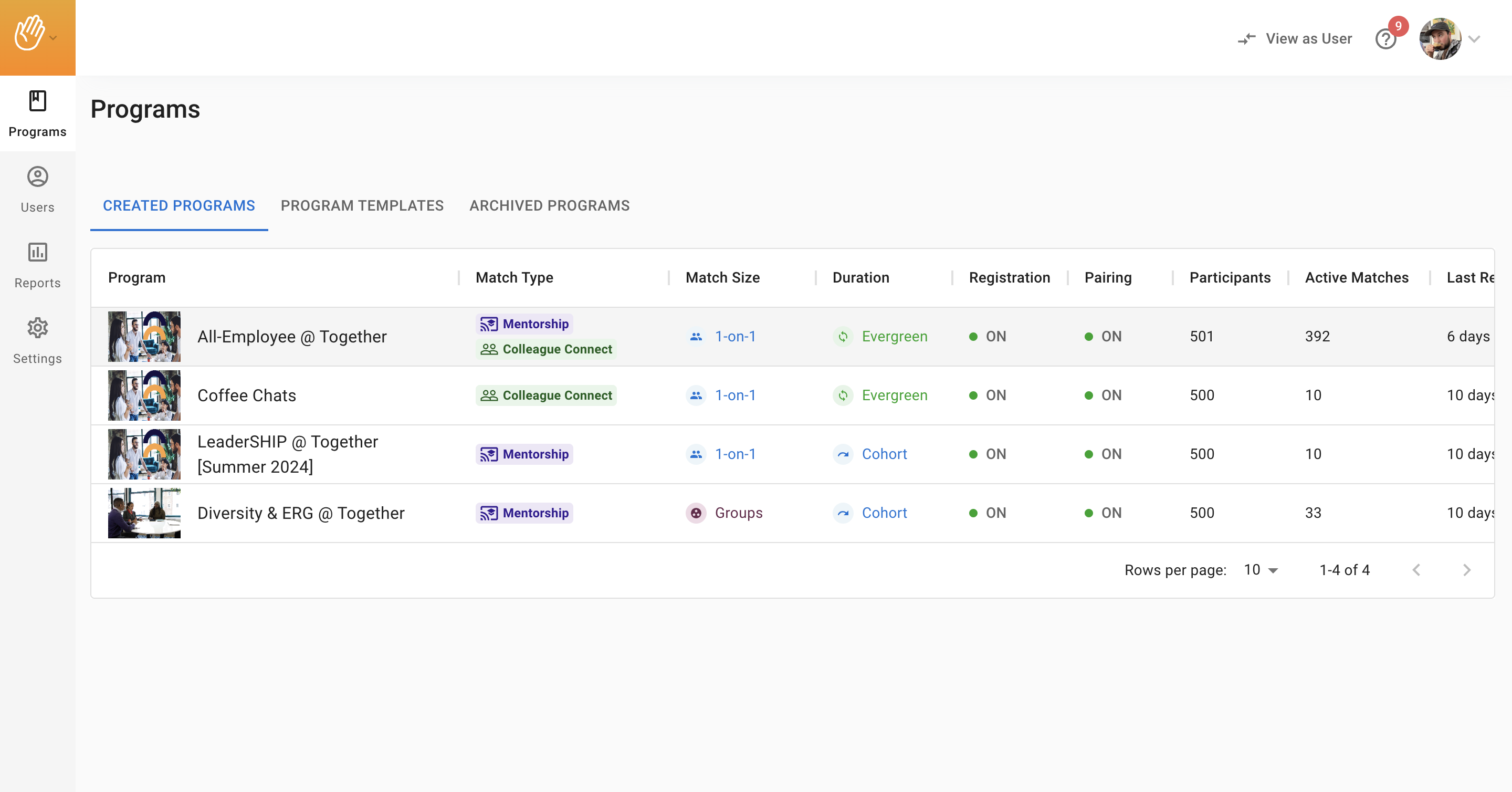Image resolution: width=1512 pixels, height=792 pixels.
Task: Switch to the Program Templates tab
Action: 362,205
